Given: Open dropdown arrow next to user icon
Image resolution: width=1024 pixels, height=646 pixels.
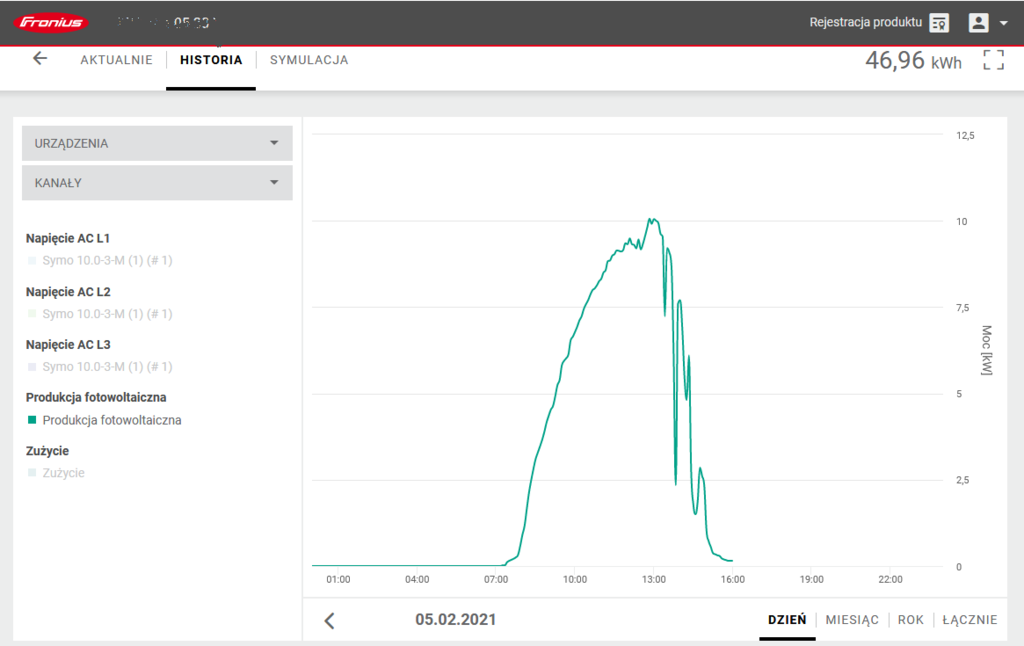Looking at the screenshot, I should point(1003,23).
